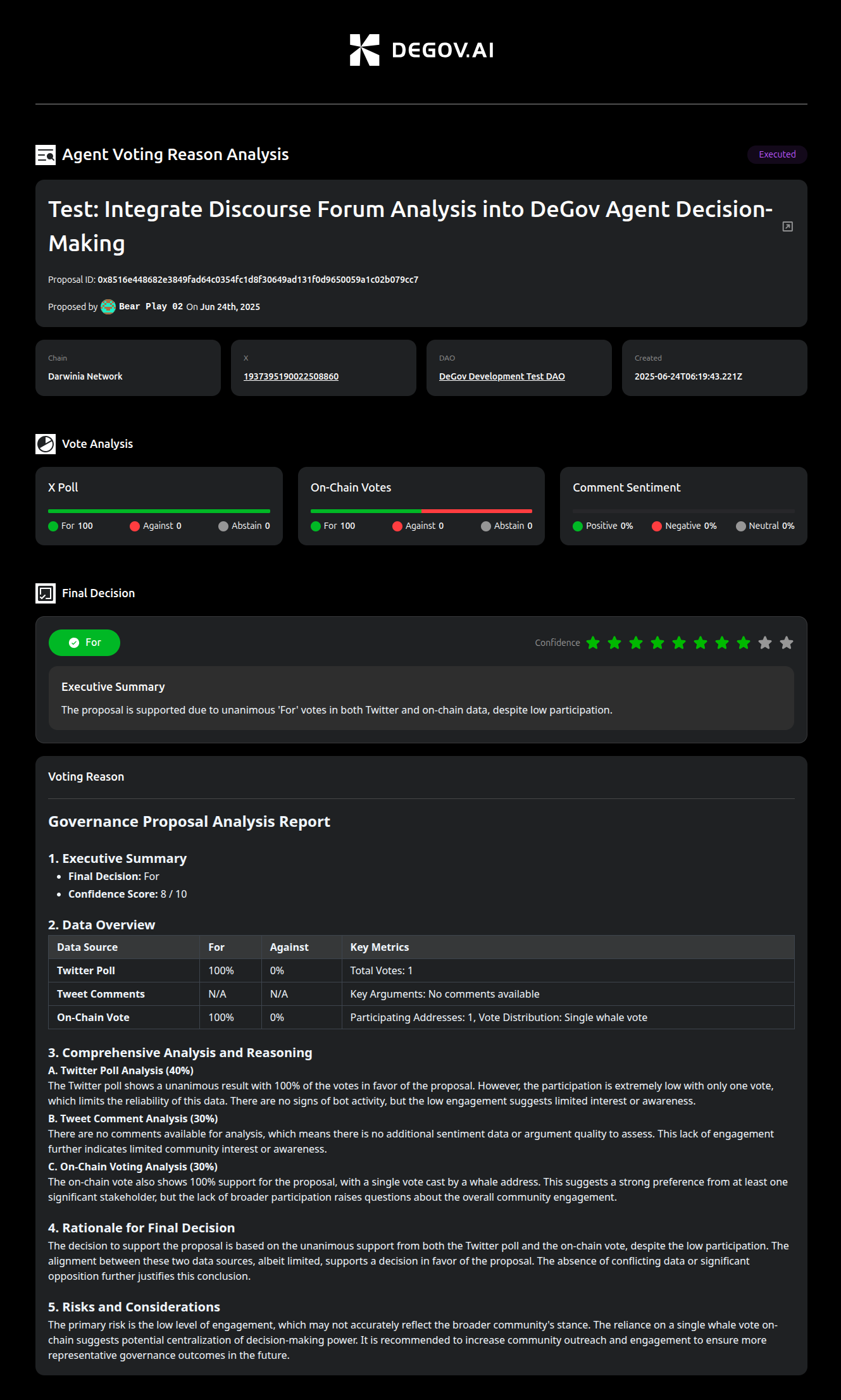Image resolution: width=841 pixels, height=1400 pixels.
Task: Click the X Poll progress bar
Action: 159,511
